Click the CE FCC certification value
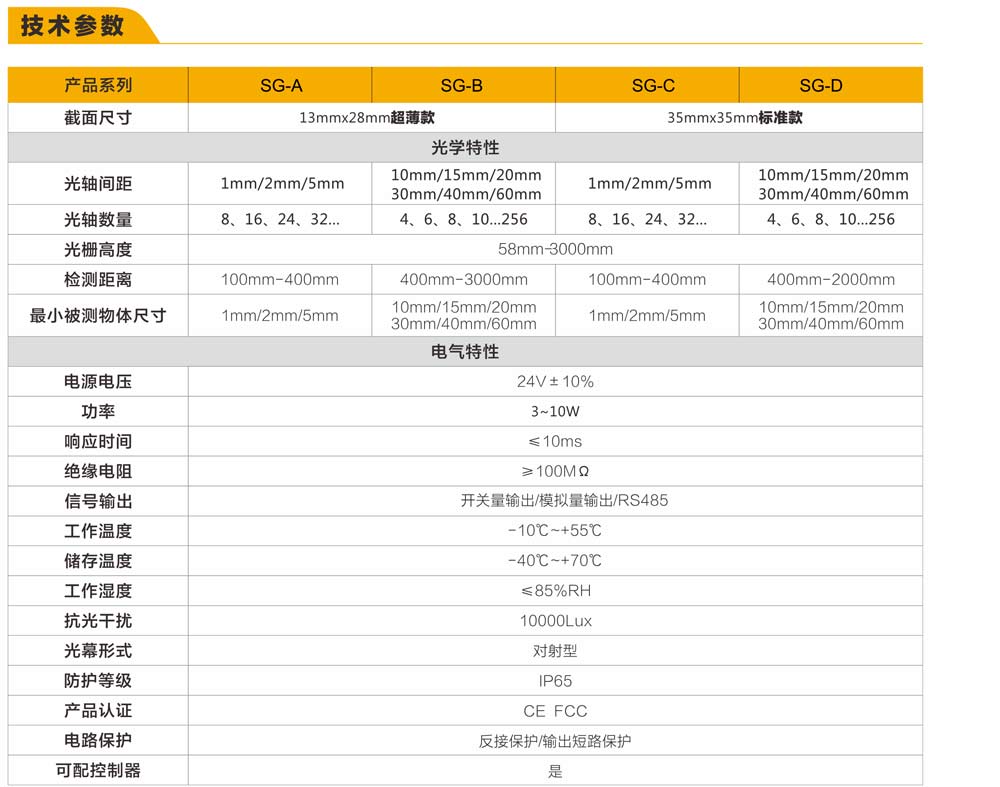The height and width of the screenshot is (787, 1000). click(555, 711)
